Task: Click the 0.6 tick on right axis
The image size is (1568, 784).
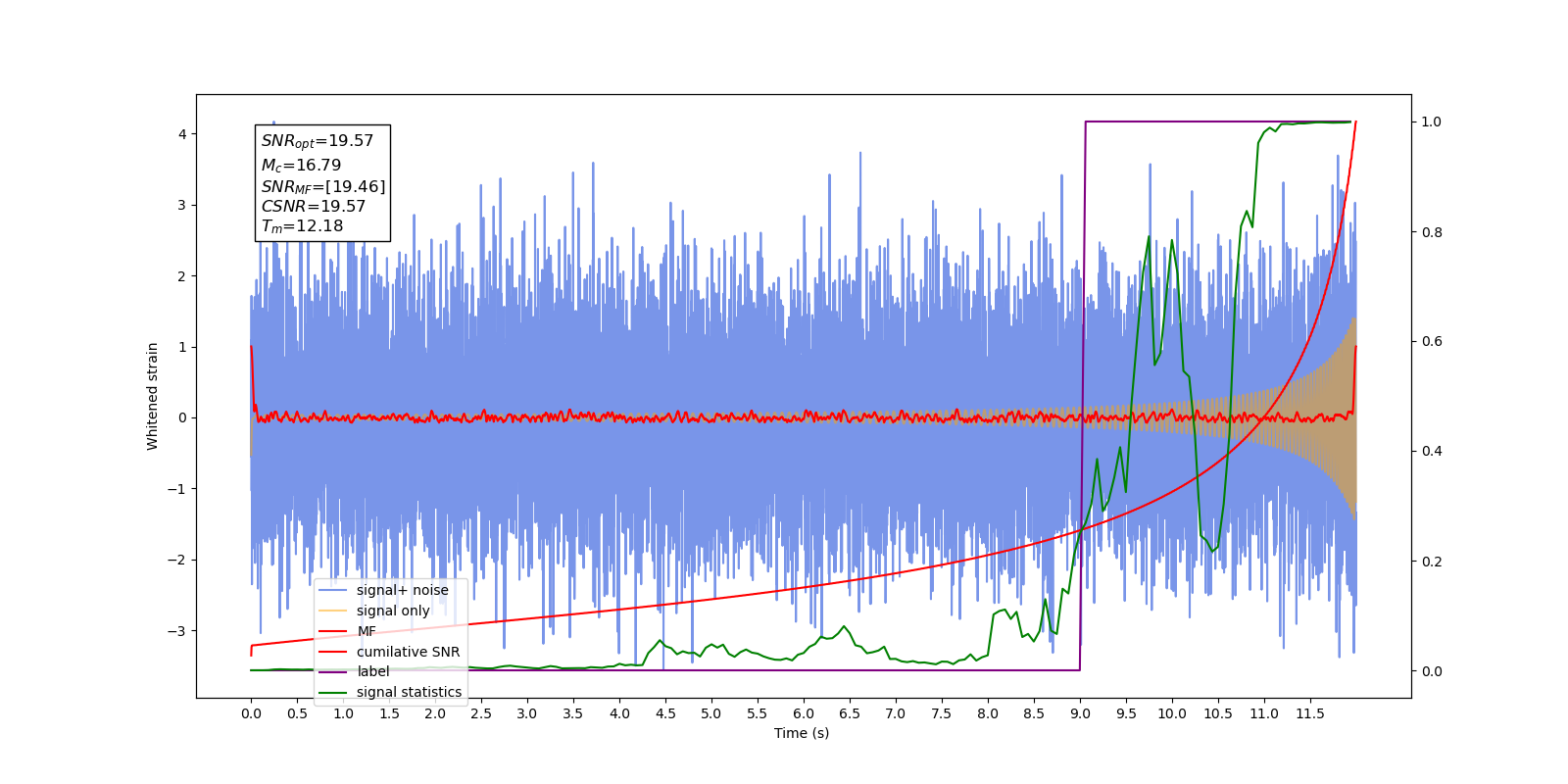Action: (1432, 342)
